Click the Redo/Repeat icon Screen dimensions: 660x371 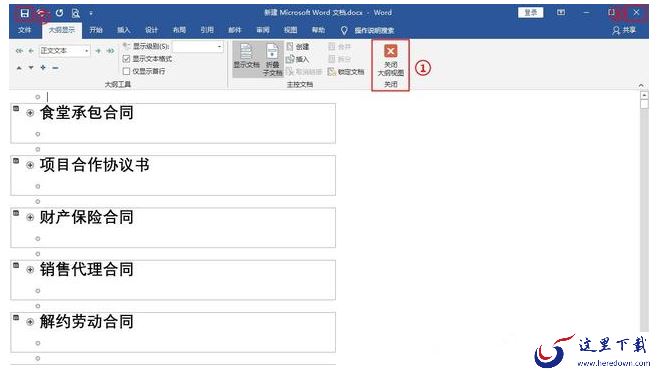(59, 13)
